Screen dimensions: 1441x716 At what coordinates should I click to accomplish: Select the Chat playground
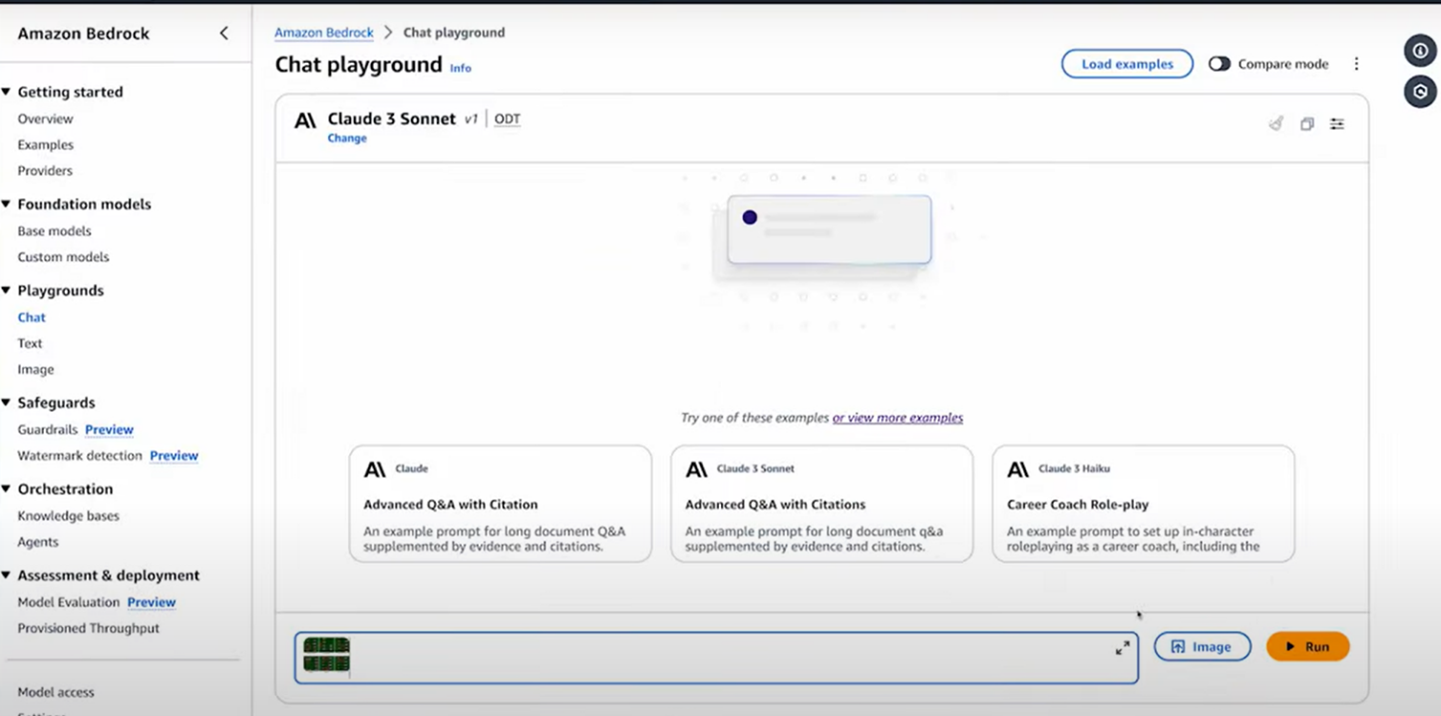pyautogui.click(x=31, y=317)
